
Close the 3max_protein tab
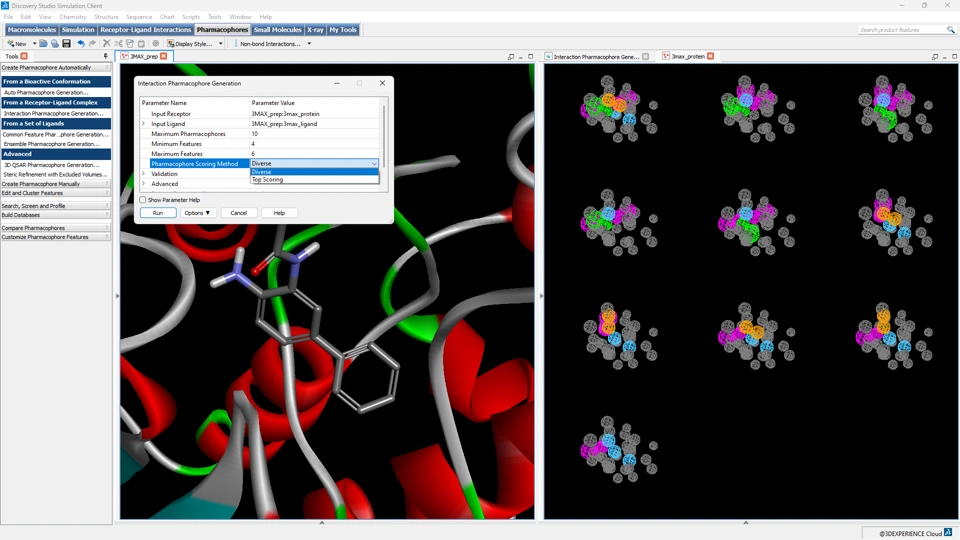[711, 56]
